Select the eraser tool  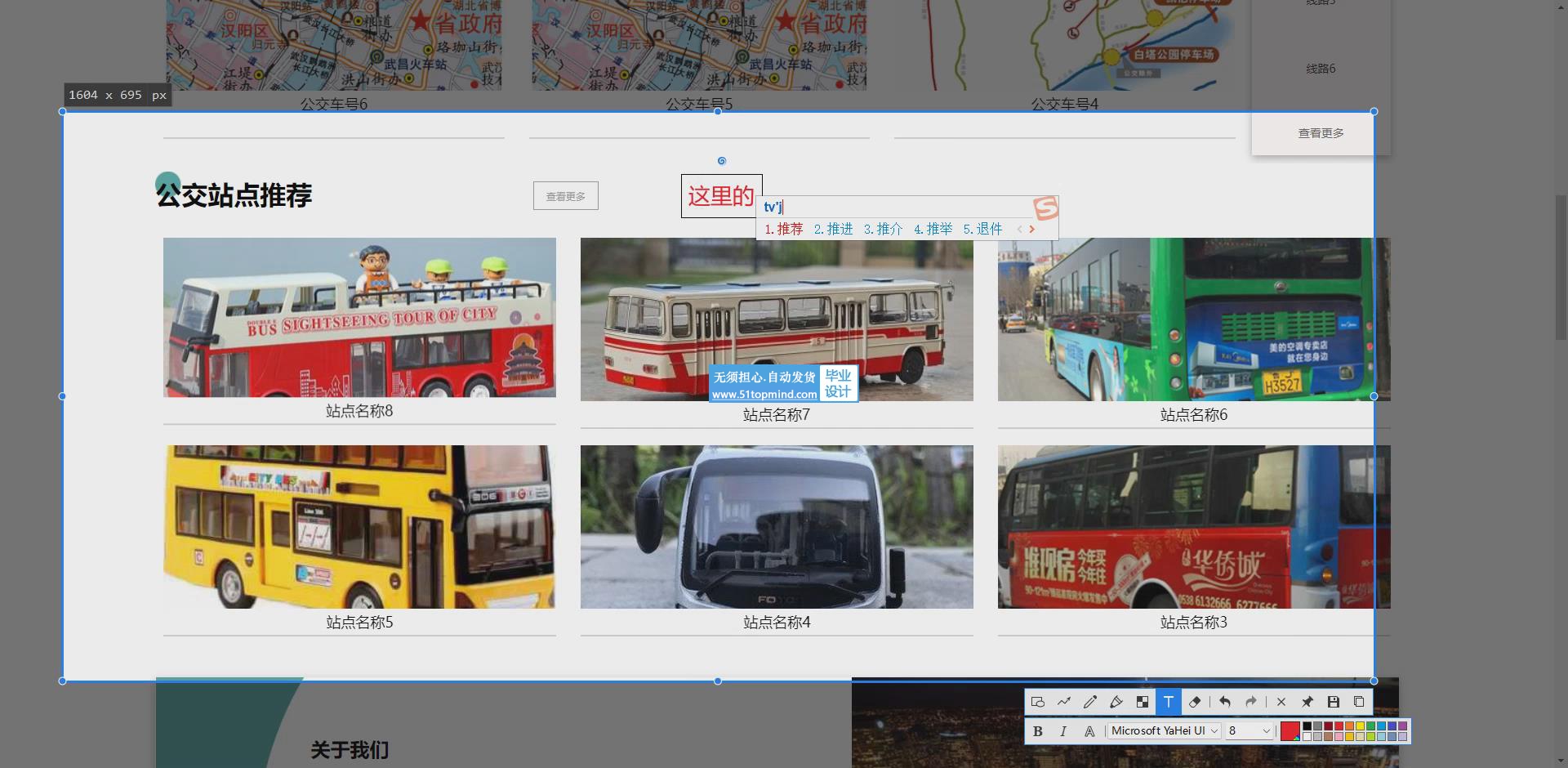tap(1195, 702)
